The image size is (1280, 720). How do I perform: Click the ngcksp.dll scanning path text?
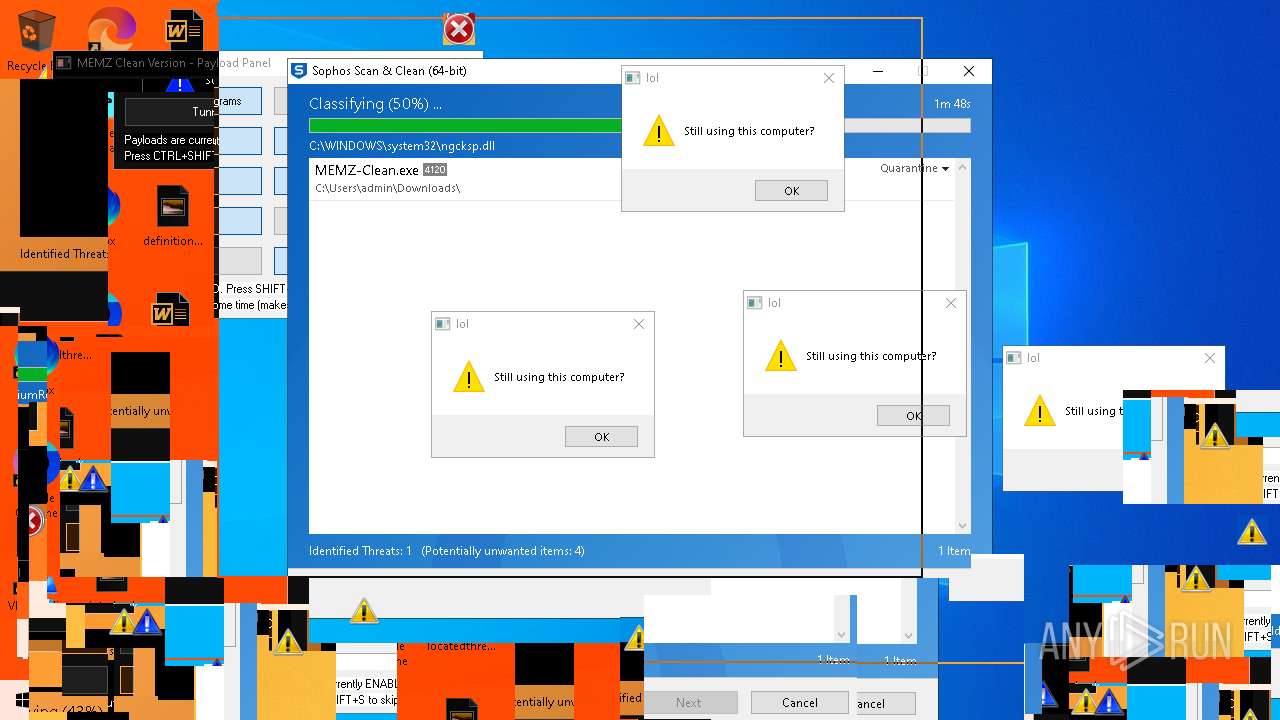[402, 146]
